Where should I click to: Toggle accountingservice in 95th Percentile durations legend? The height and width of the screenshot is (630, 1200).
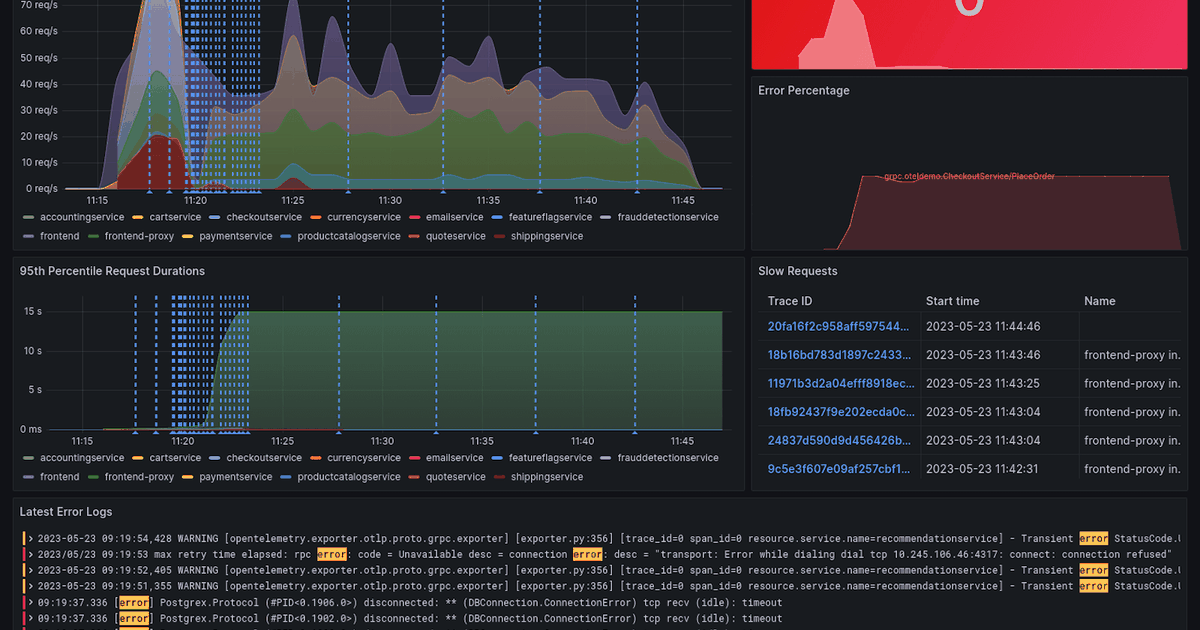(x=82, y=457)
